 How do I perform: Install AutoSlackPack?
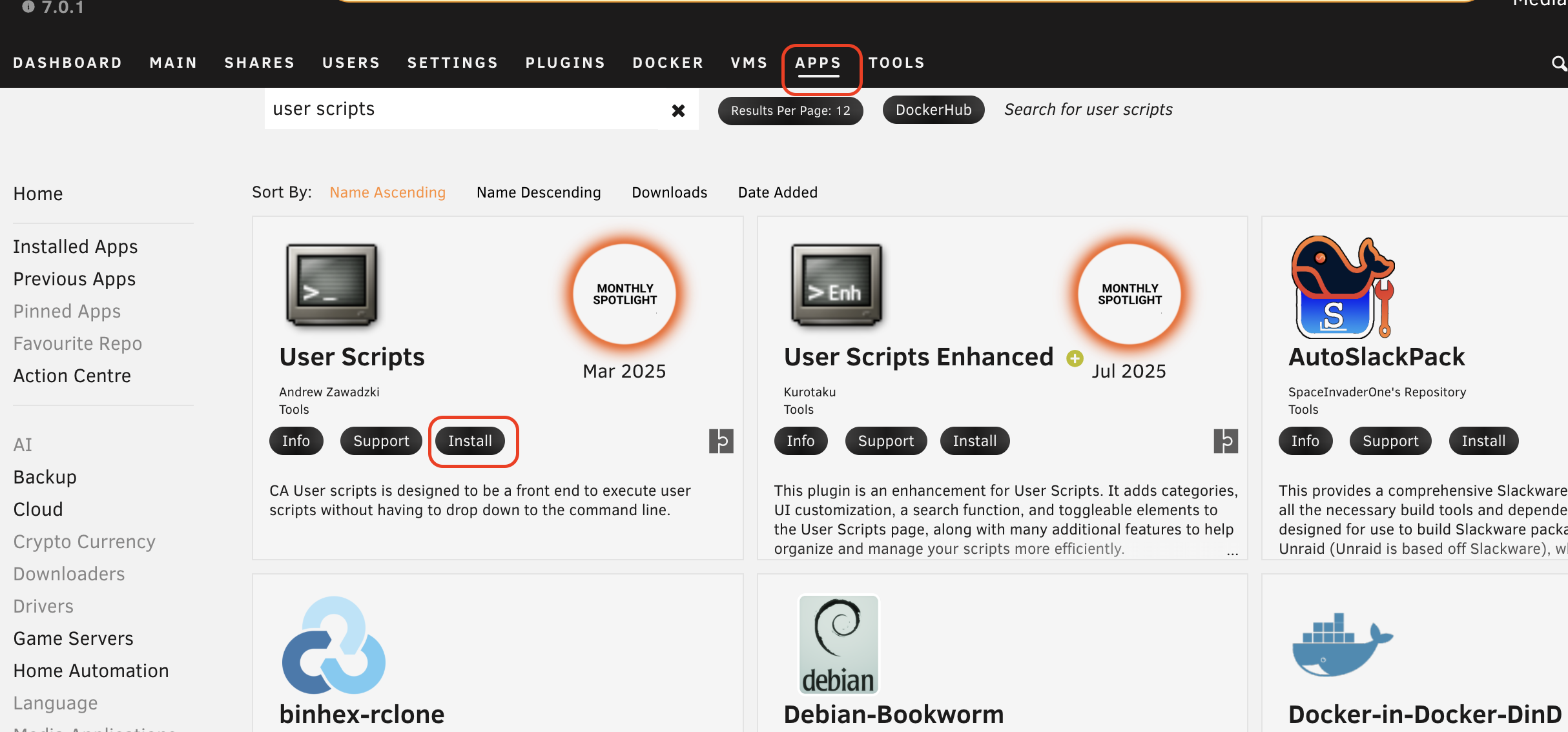(1483, 441)
